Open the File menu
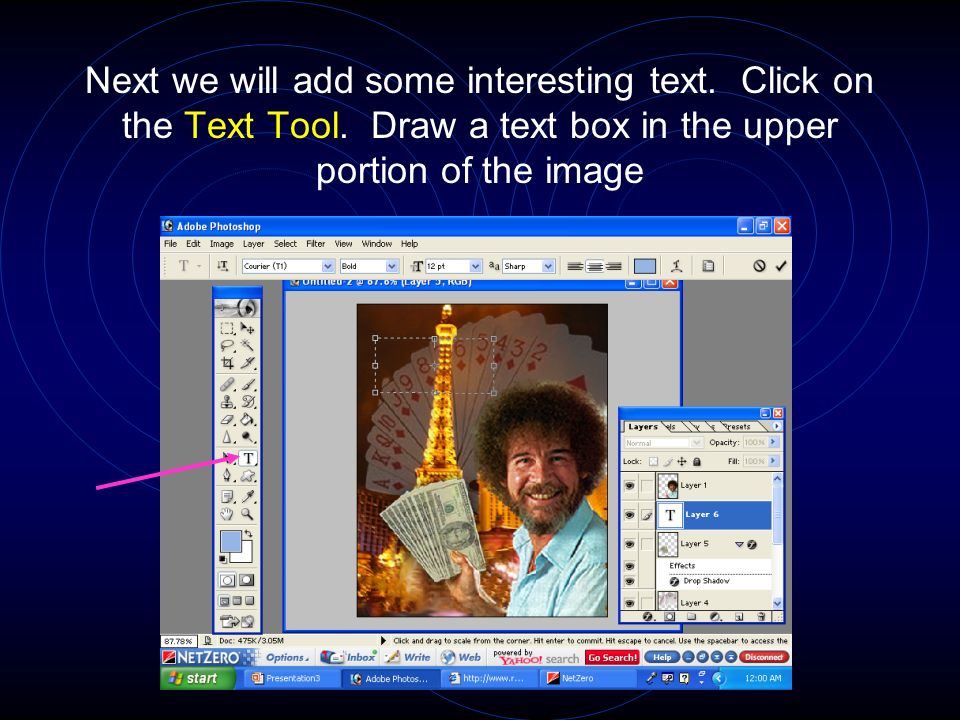Viewport: 960px width, 720px height. point(170,244)
